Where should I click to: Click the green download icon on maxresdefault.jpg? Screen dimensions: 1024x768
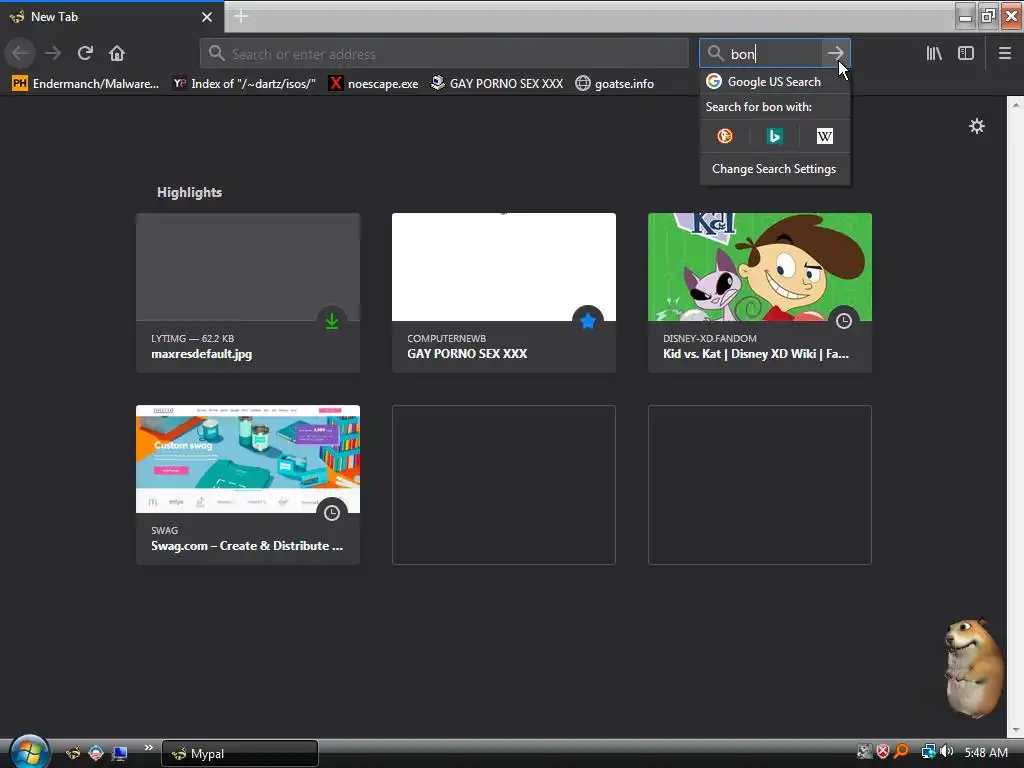click(x=332, y=321)
